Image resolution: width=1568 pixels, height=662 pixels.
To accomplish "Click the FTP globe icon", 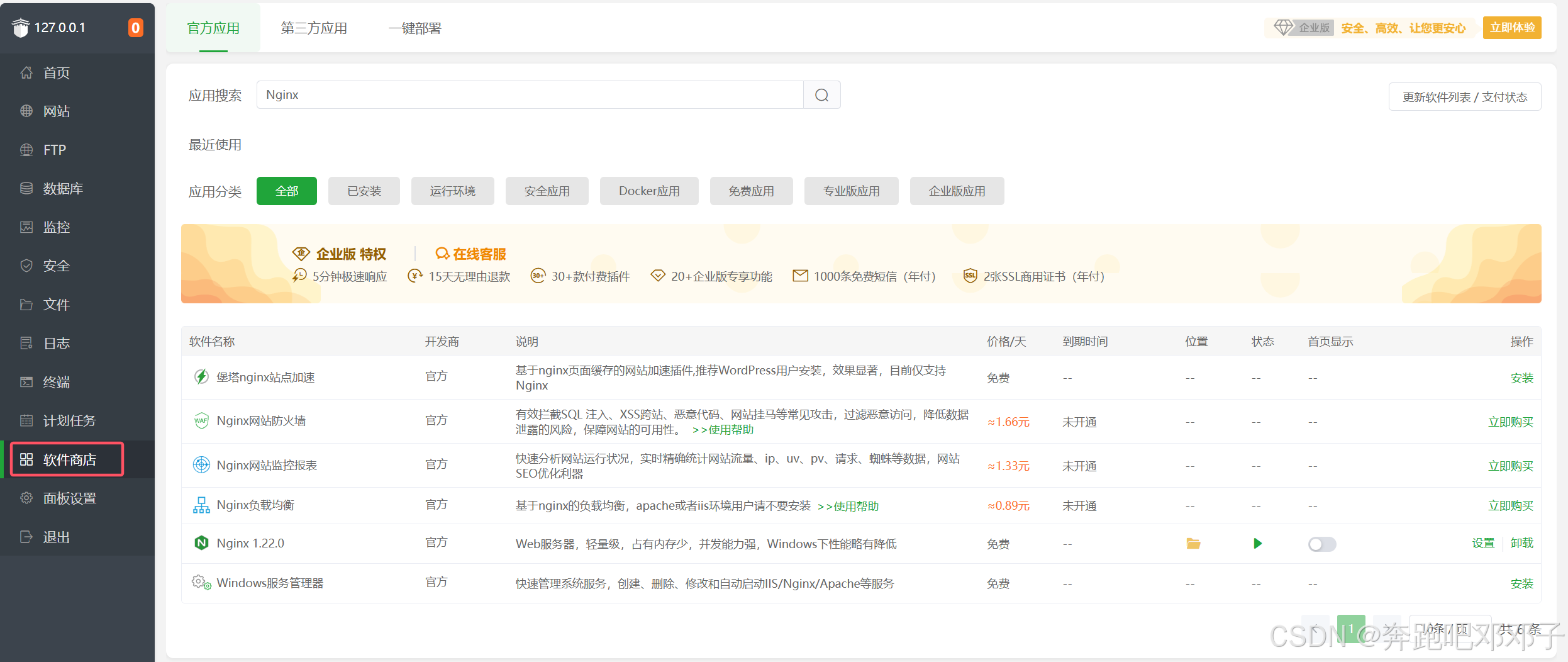I will click(x=26, y=150).
